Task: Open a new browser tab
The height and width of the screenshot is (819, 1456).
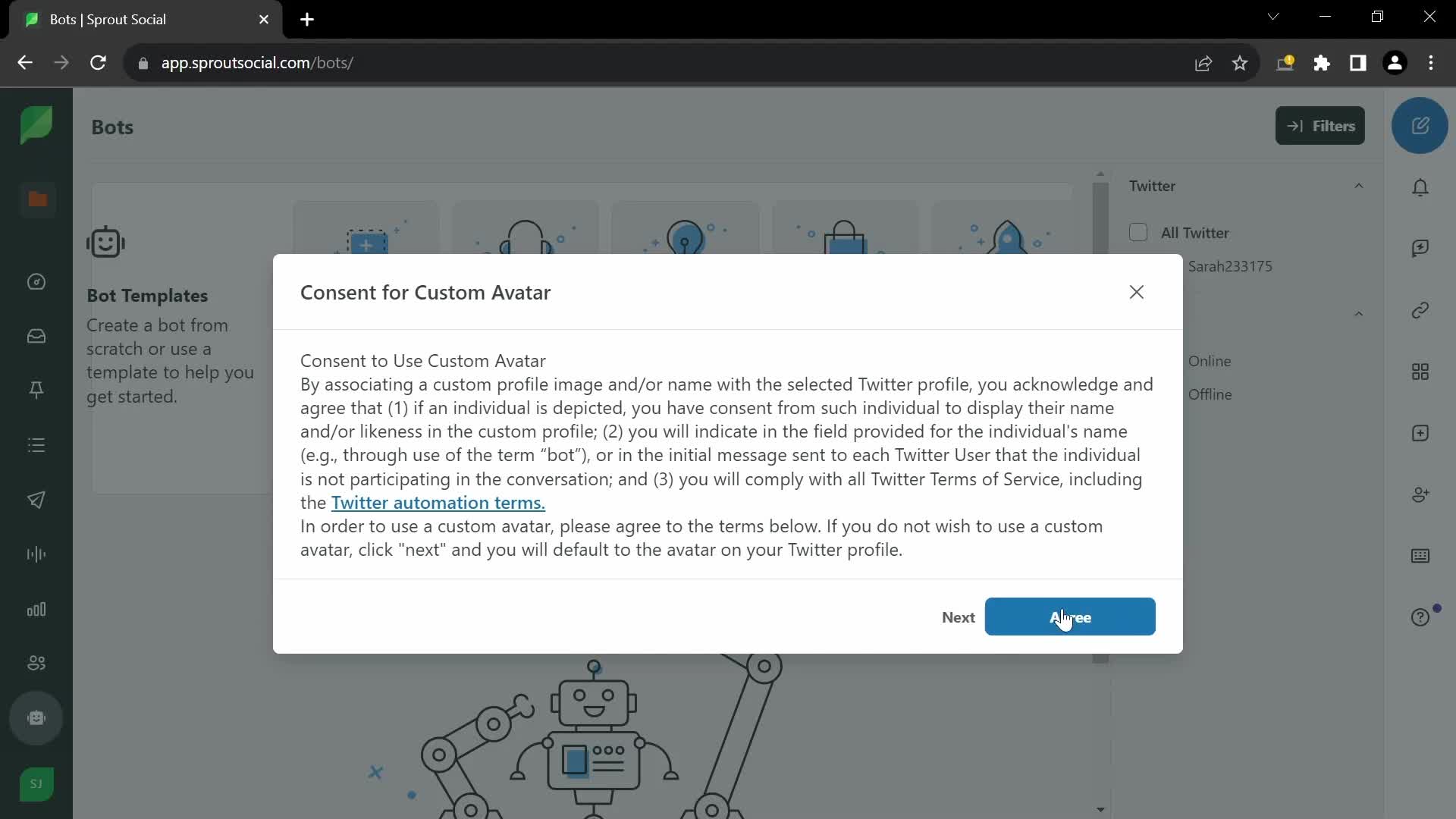Action: (307, 20)
